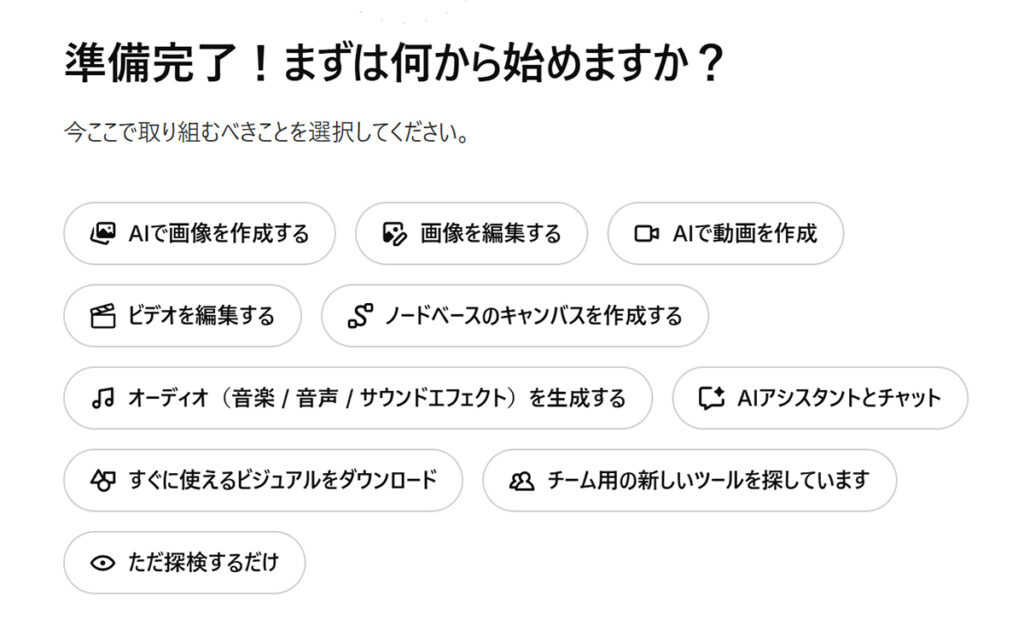
Task: Click the eye icon on ただ探検するだけ
Action: pyautogui.click(x=101, y=562)
